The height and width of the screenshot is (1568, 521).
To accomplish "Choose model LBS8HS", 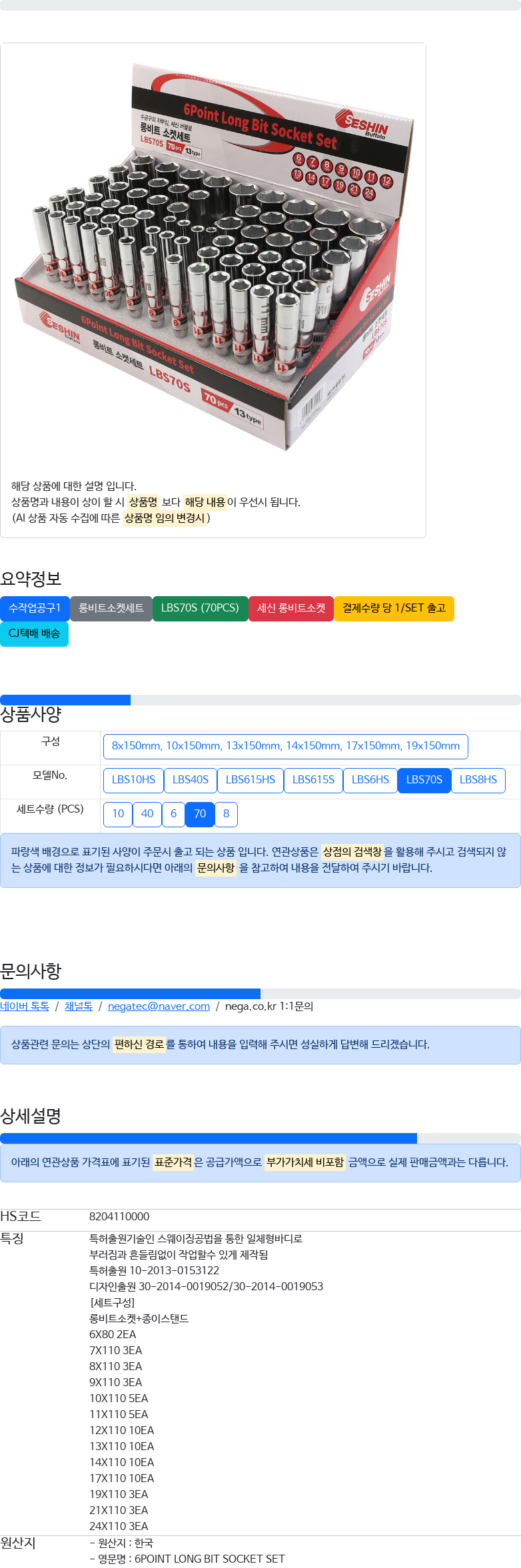I will point(478,780).
